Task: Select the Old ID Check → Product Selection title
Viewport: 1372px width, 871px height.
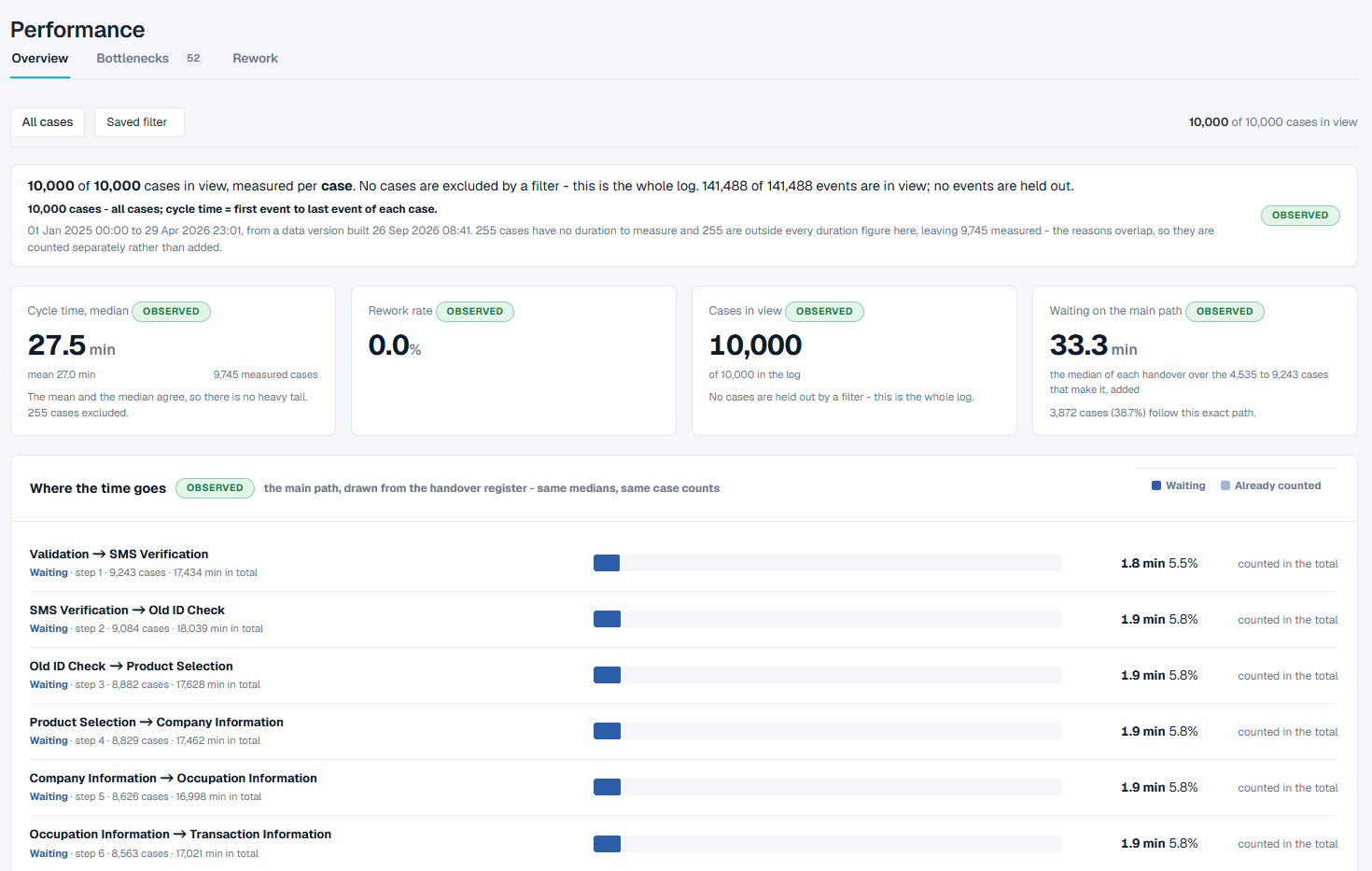Action: [x=131, y=667]
